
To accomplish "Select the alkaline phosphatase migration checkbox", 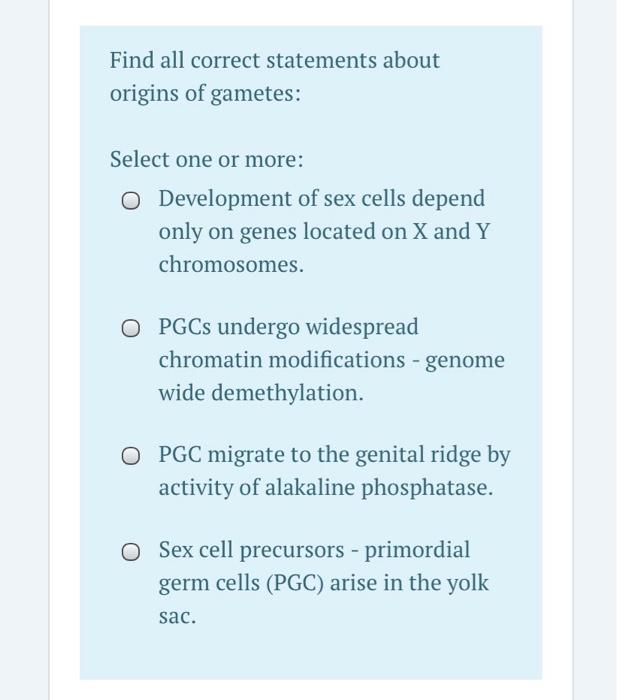I will tap(130, 457).
